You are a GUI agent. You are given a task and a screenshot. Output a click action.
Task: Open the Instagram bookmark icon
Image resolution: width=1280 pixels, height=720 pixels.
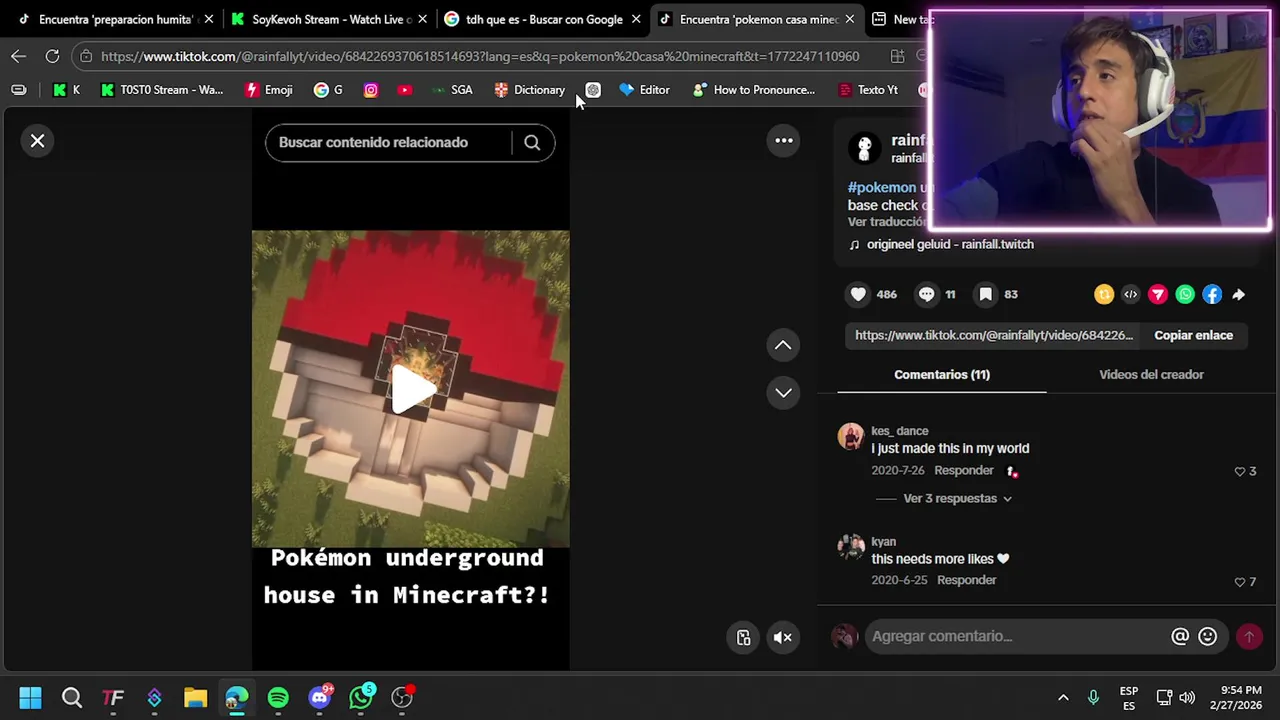click(371, 90)
